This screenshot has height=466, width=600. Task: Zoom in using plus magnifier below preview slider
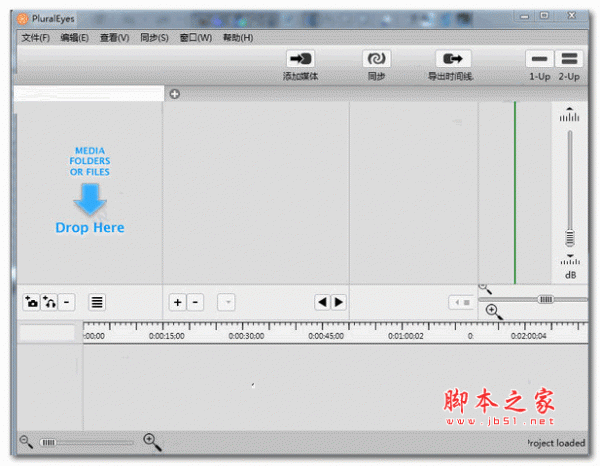[494, 312]
